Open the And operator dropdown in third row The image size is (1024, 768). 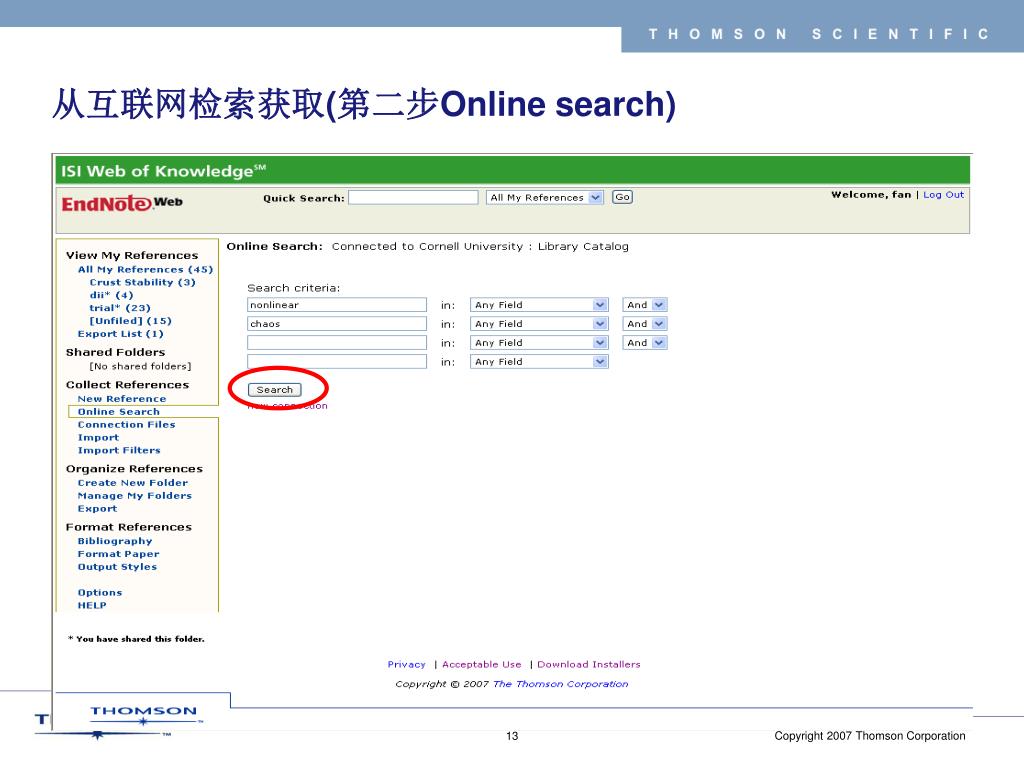pos(645,343)
